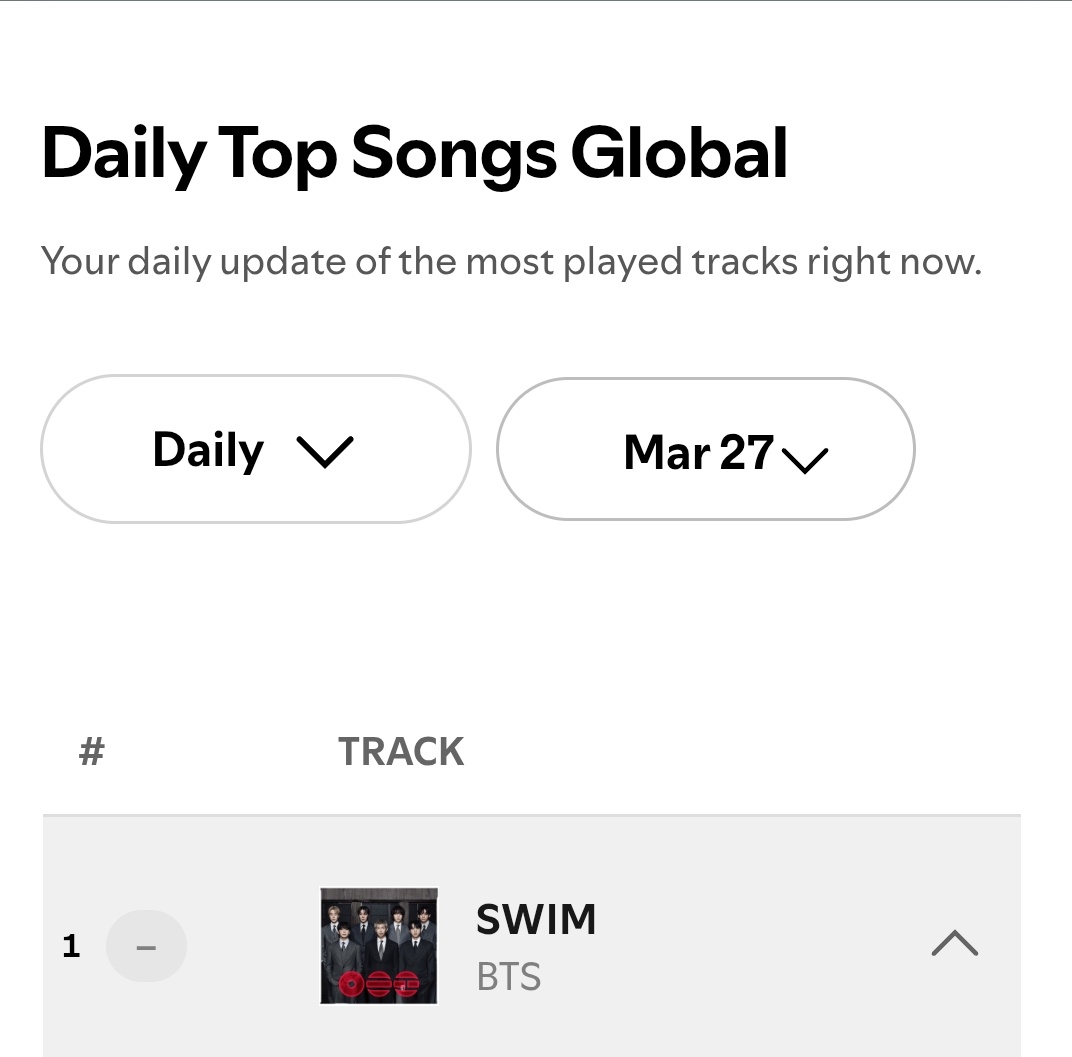This screenshot has height=1057, width=1072.
Task: Click the chevron arrow beside Daily
Action: click(x=325, y=453)
